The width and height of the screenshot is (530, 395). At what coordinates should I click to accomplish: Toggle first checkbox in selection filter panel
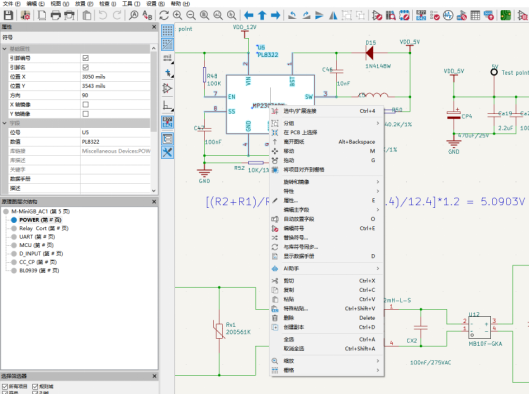[x=5, y=387]
